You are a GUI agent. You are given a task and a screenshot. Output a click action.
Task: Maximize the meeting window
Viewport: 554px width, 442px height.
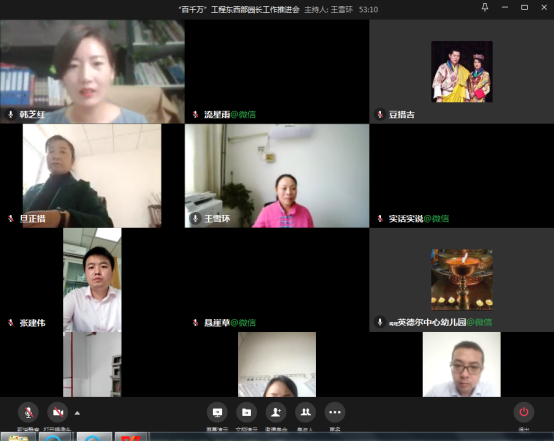524,7
